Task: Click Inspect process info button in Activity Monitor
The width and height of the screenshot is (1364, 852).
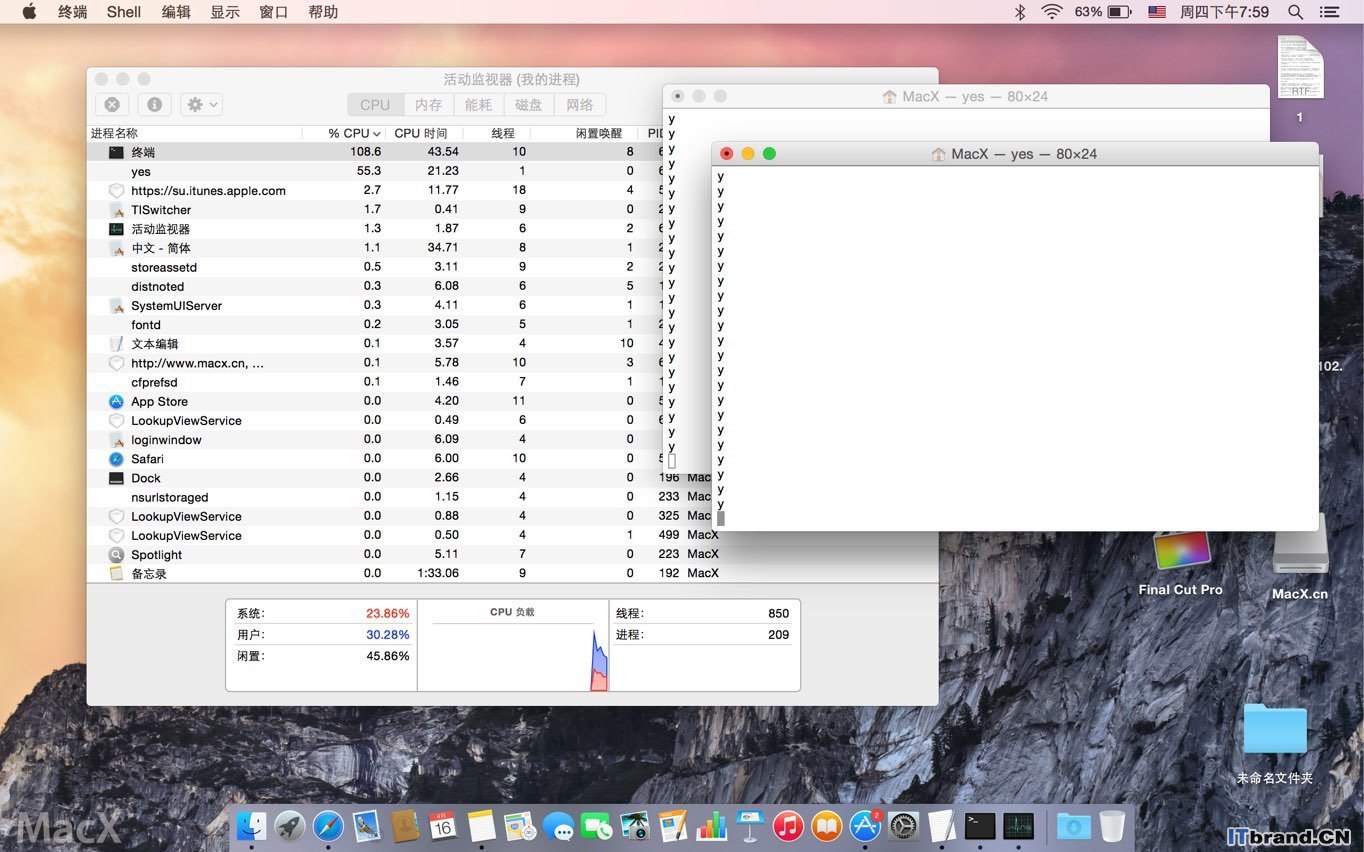Action: pyautogui.click(x=154, y=104)
